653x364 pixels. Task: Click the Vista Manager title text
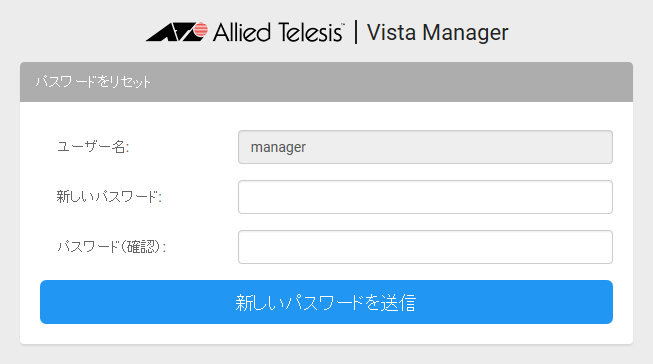tap(437, 32)
